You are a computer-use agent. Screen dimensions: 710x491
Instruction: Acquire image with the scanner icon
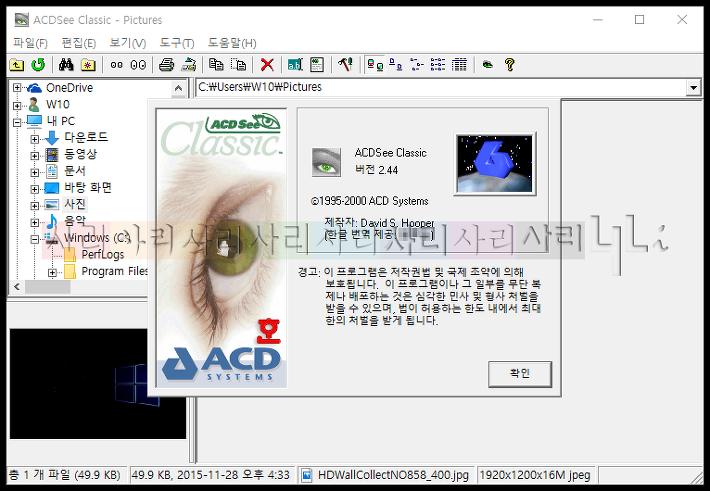pos(188,65)
